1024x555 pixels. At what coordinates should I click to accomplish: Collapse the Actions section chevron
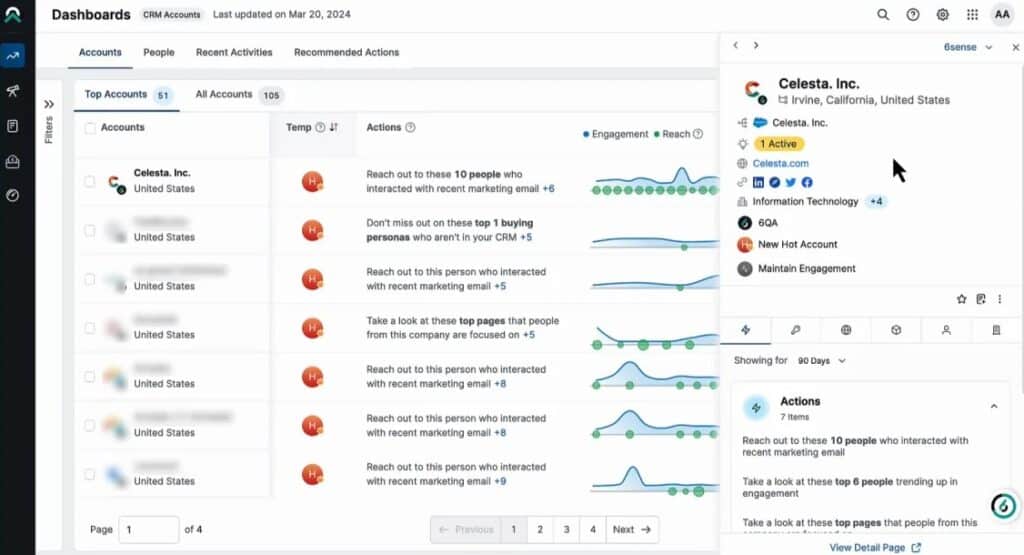point(994,406)
